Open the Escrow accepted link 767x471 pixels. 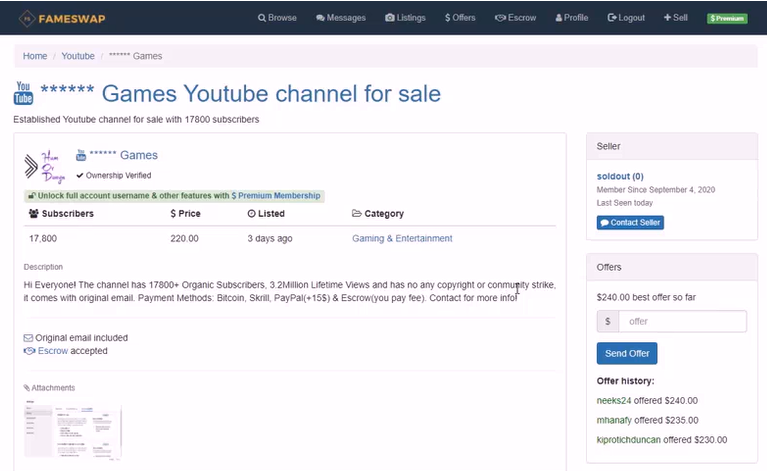coord(53,351)
